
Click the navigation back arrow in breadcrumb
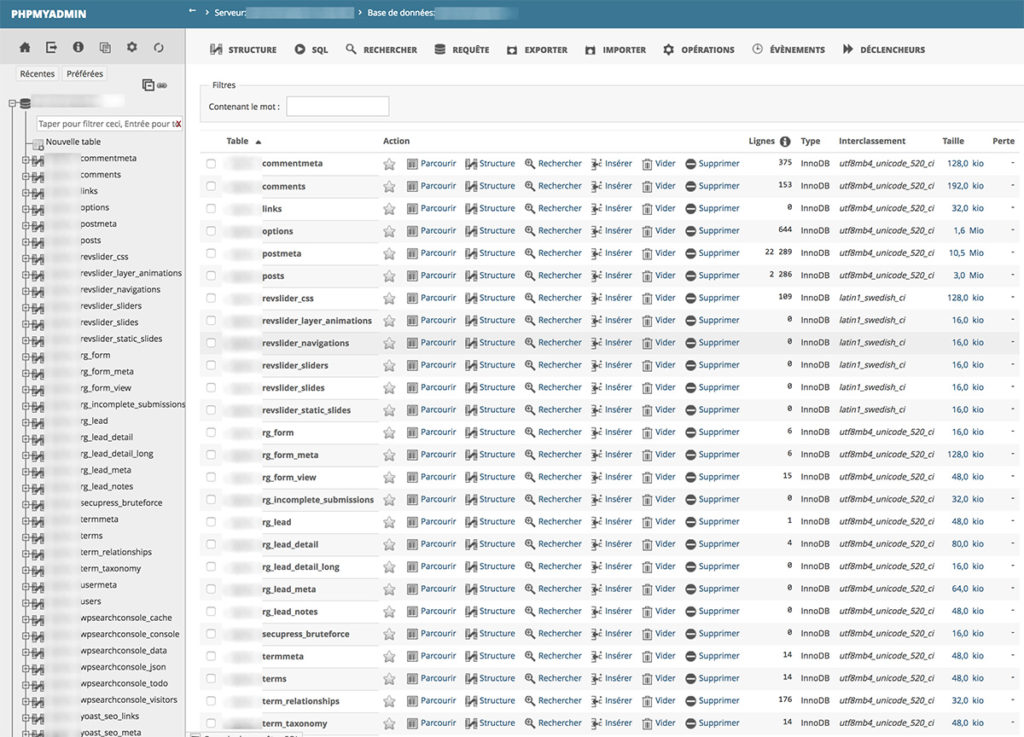click(192, 12)
